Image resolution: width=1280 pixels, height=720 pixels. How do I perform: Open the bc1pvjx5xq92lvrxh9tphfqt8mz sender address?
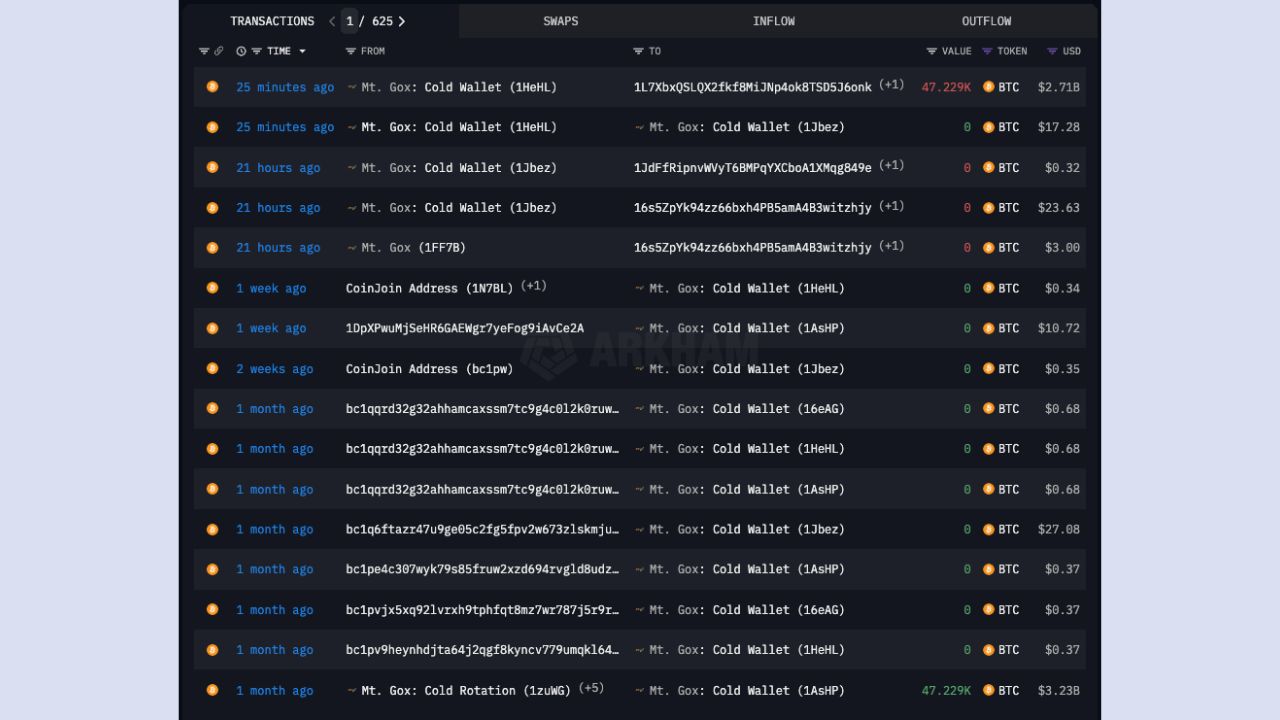point(482,610)
